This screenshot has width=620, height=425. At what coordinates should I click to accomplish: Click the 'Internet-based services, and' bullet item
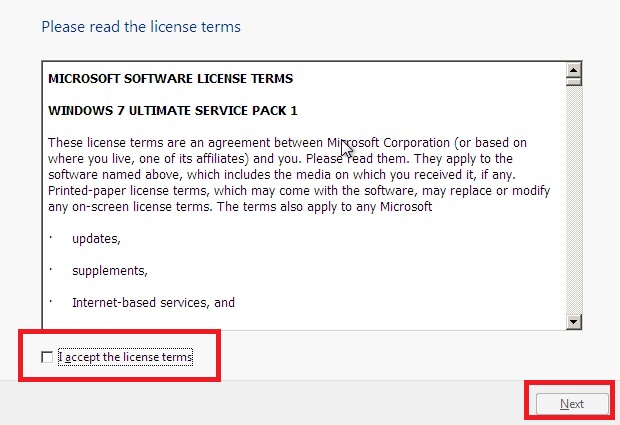coord(153,302)
